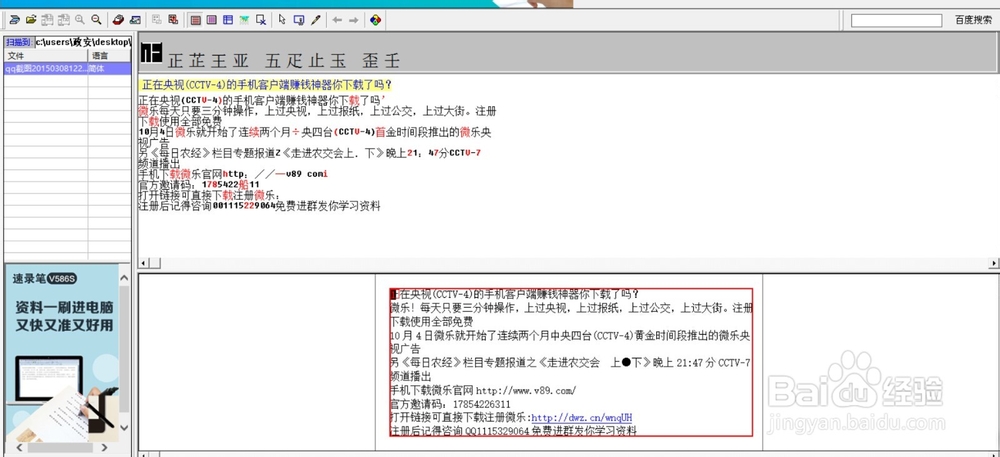Open an image file with folder icon
Screen dimensions: 1000x457
(x=31, y=20)
